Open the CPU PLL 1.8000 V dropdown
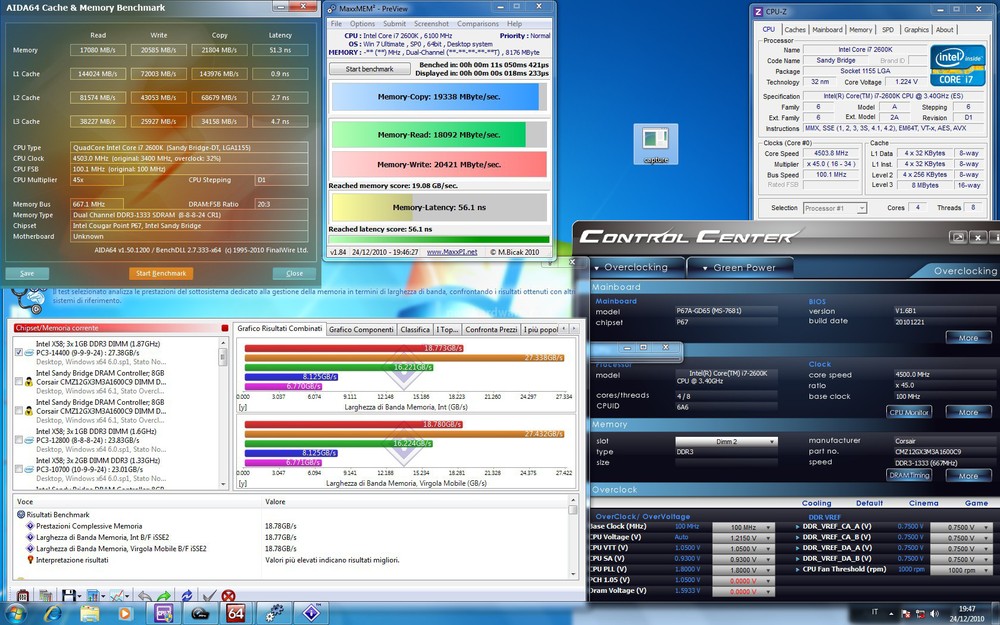Viewport: 1000px width, 625px height. click(743, 570)
